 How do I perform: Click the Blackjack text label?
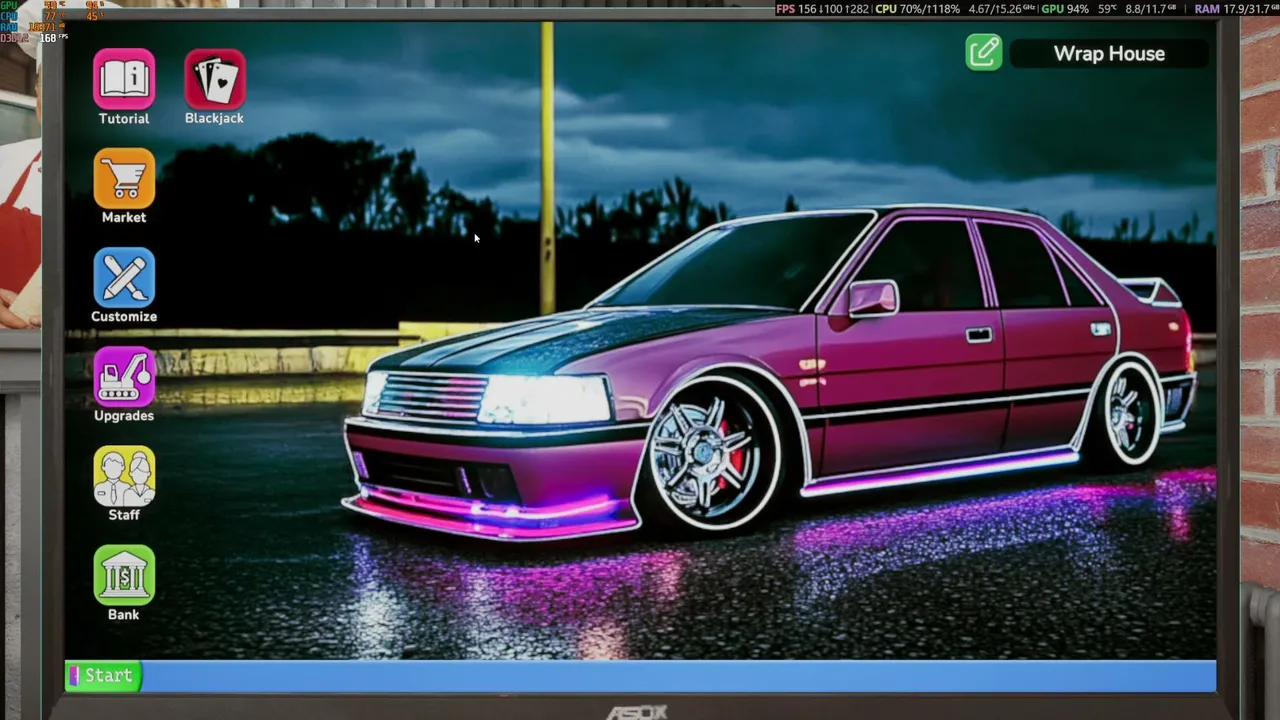pos(214,118)
